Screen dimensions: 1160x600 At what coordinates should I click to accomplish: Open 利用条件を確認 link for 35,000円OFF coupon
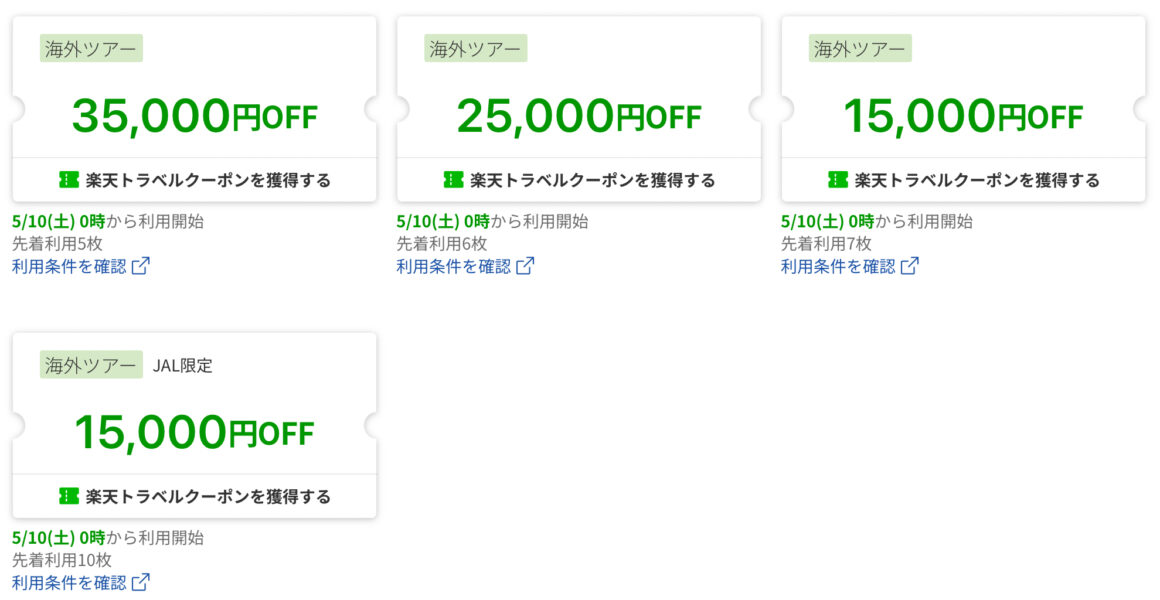pos(70,266)
